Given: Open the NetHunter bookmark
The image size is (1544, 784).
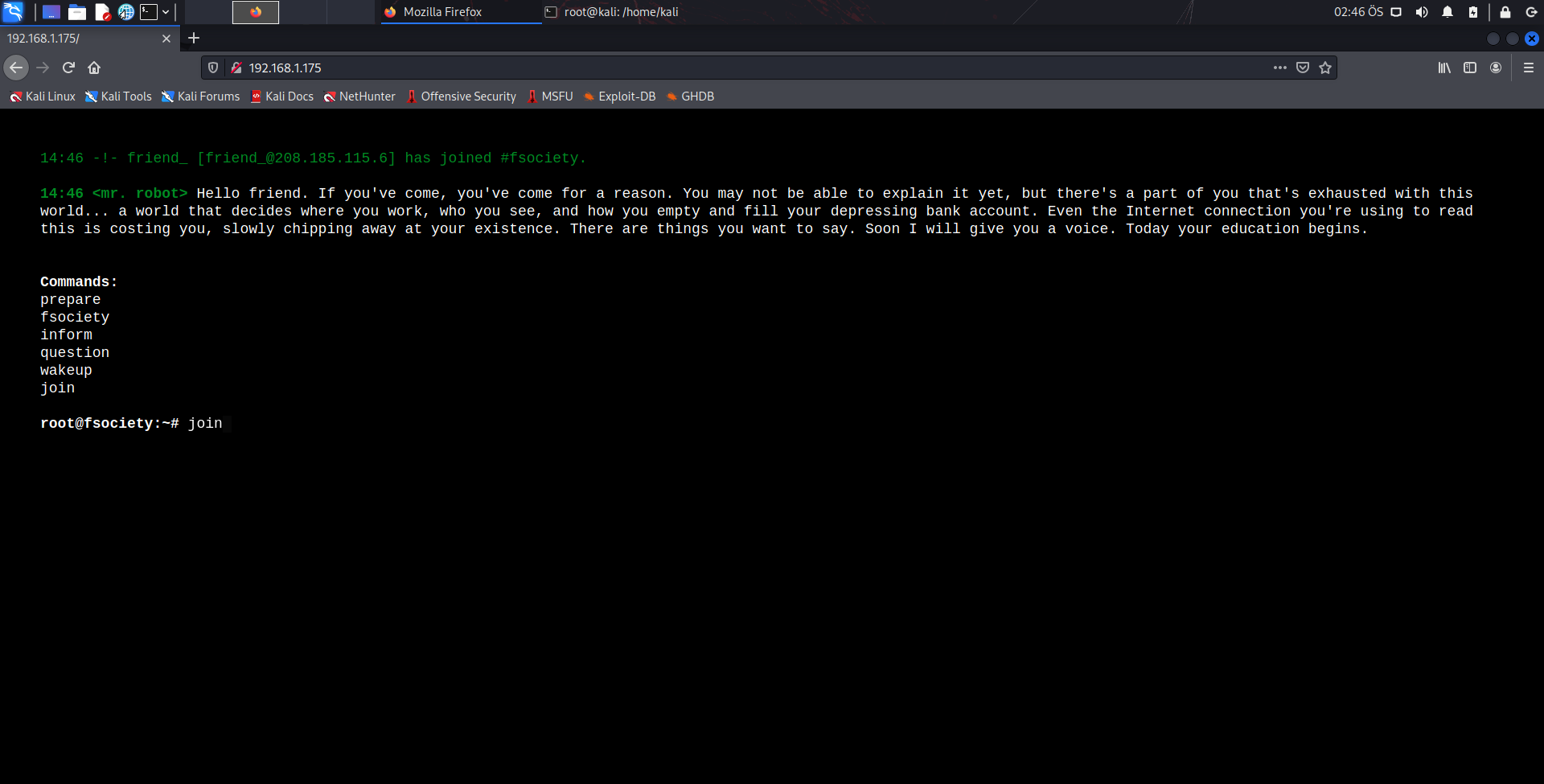Looking at the screenshot, I should pyautogui.click(x=359, y=96).
